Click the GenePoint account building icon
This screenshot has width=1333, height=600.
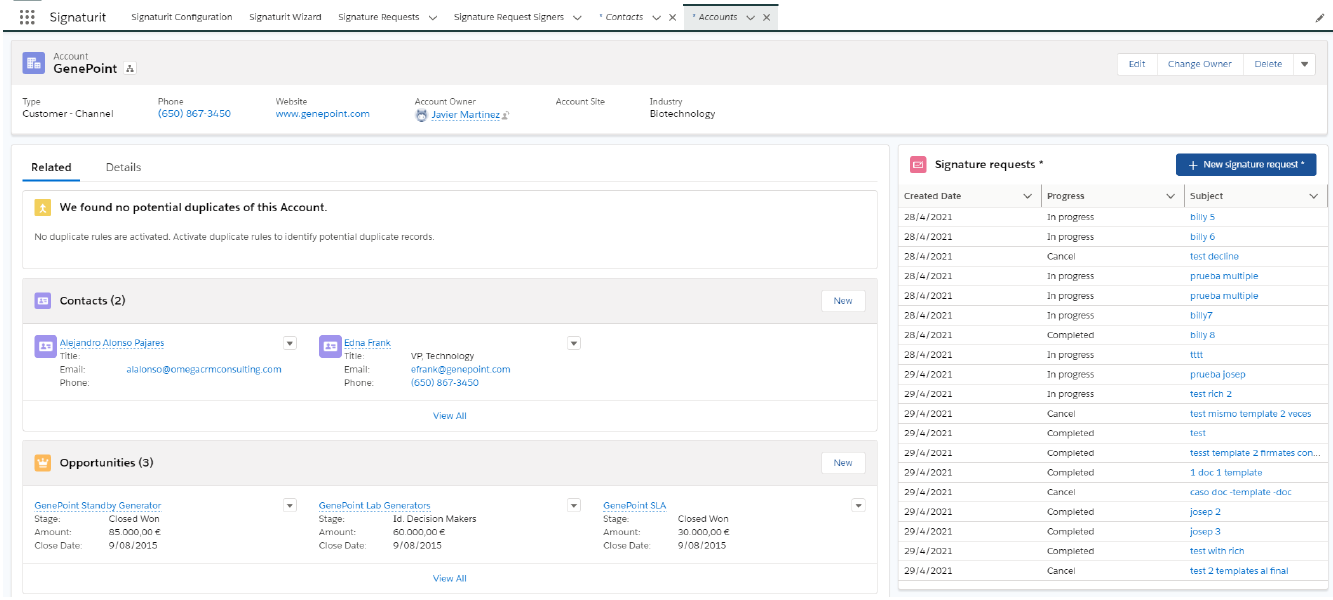(33, 63)
